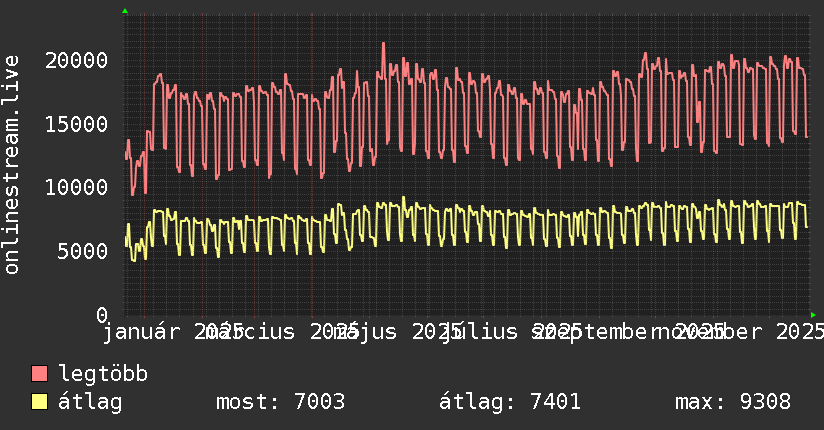Image resolution: width=824 pixels, height=430 pixels.
Task: Click the 10000 y-axis label
Action: (x=77, y=188)
